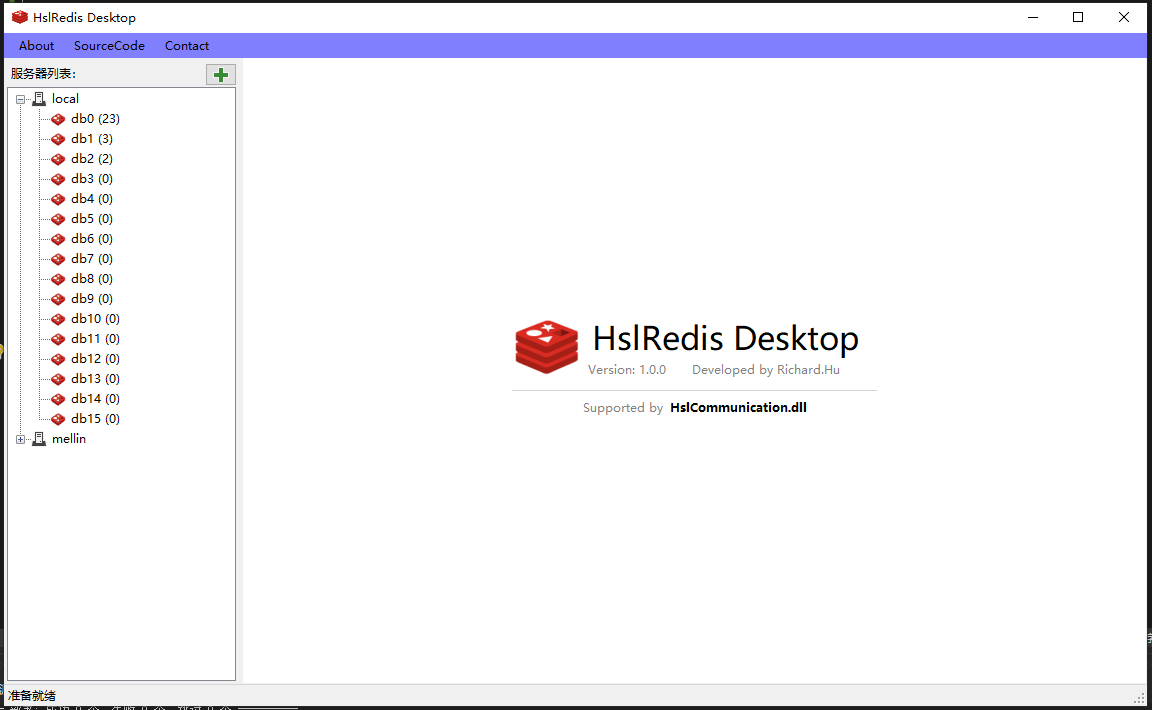
Task: Click the mellin server computer icon
Action: (39, 440)
